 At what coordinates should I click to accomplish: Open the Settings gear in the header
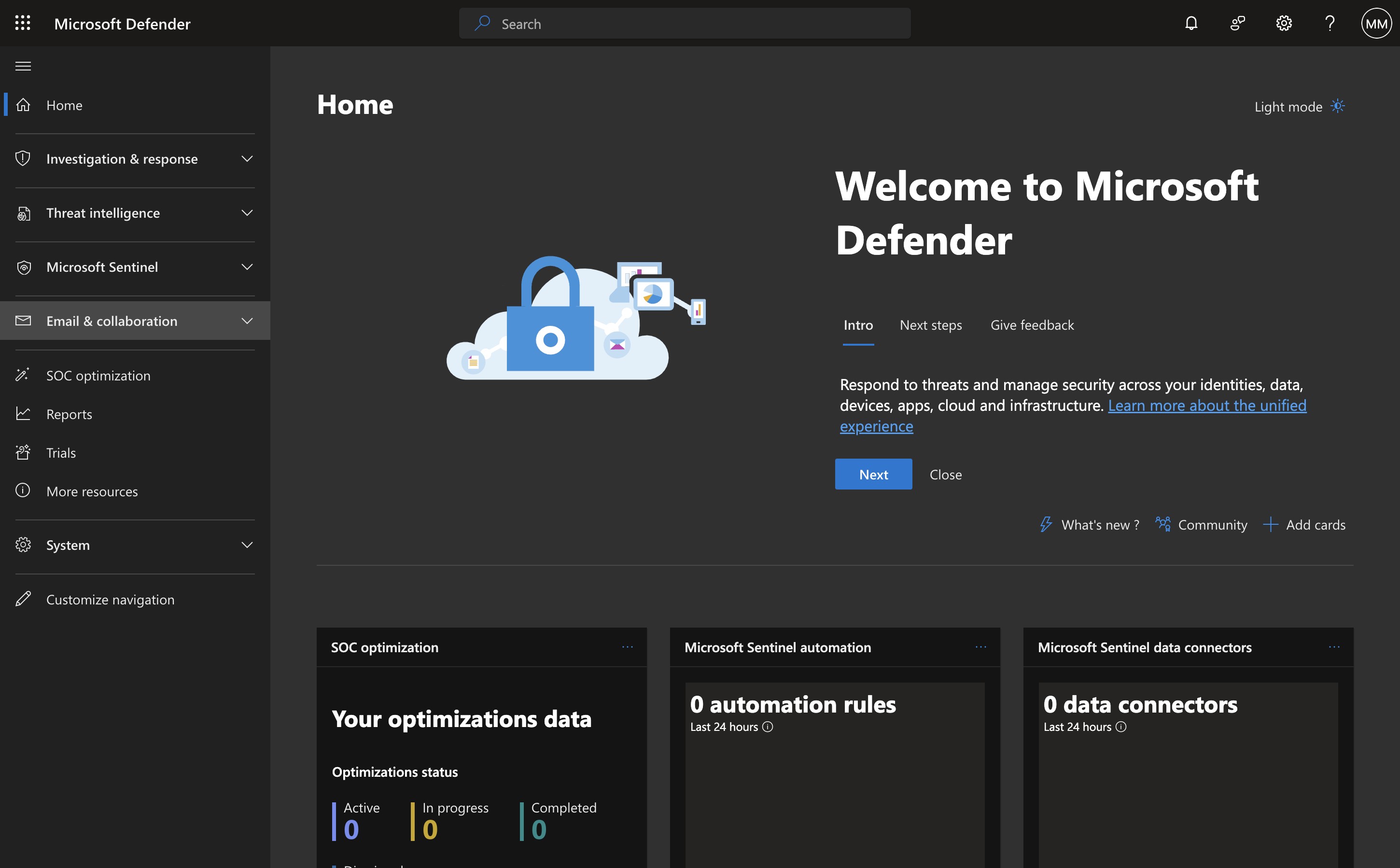[x=1284, y=23]
